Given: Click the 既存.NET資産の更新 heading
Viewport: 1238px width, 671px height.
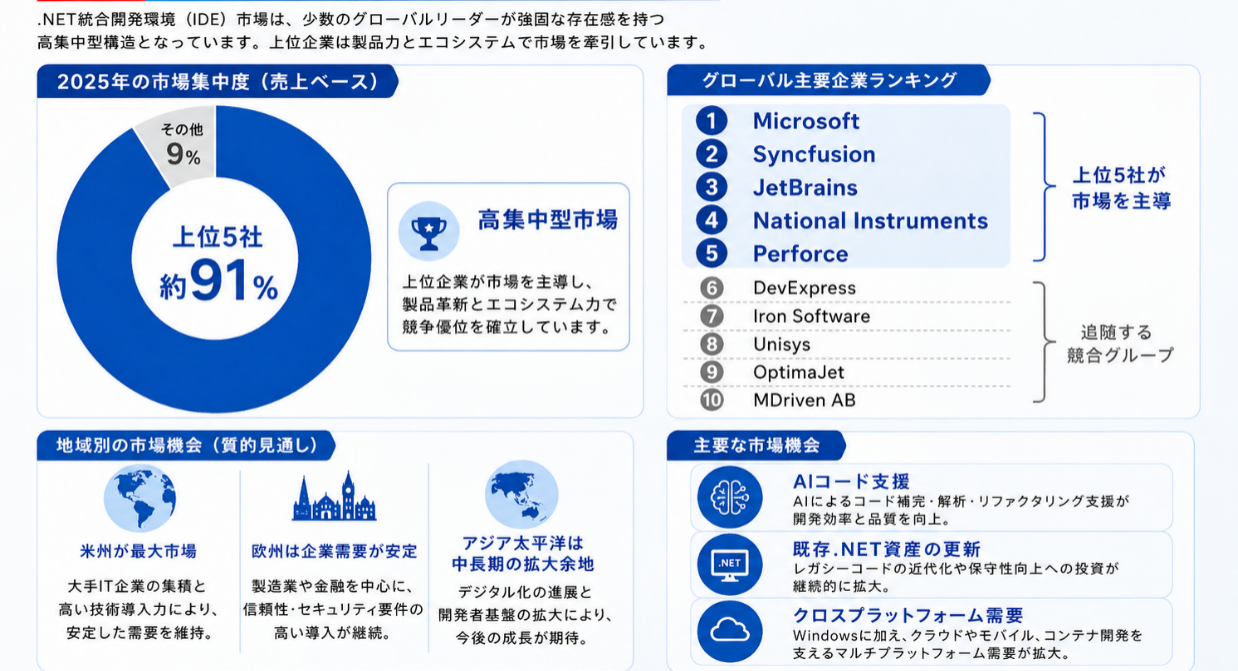Looking at the screenshot, I should click(886, 548).
